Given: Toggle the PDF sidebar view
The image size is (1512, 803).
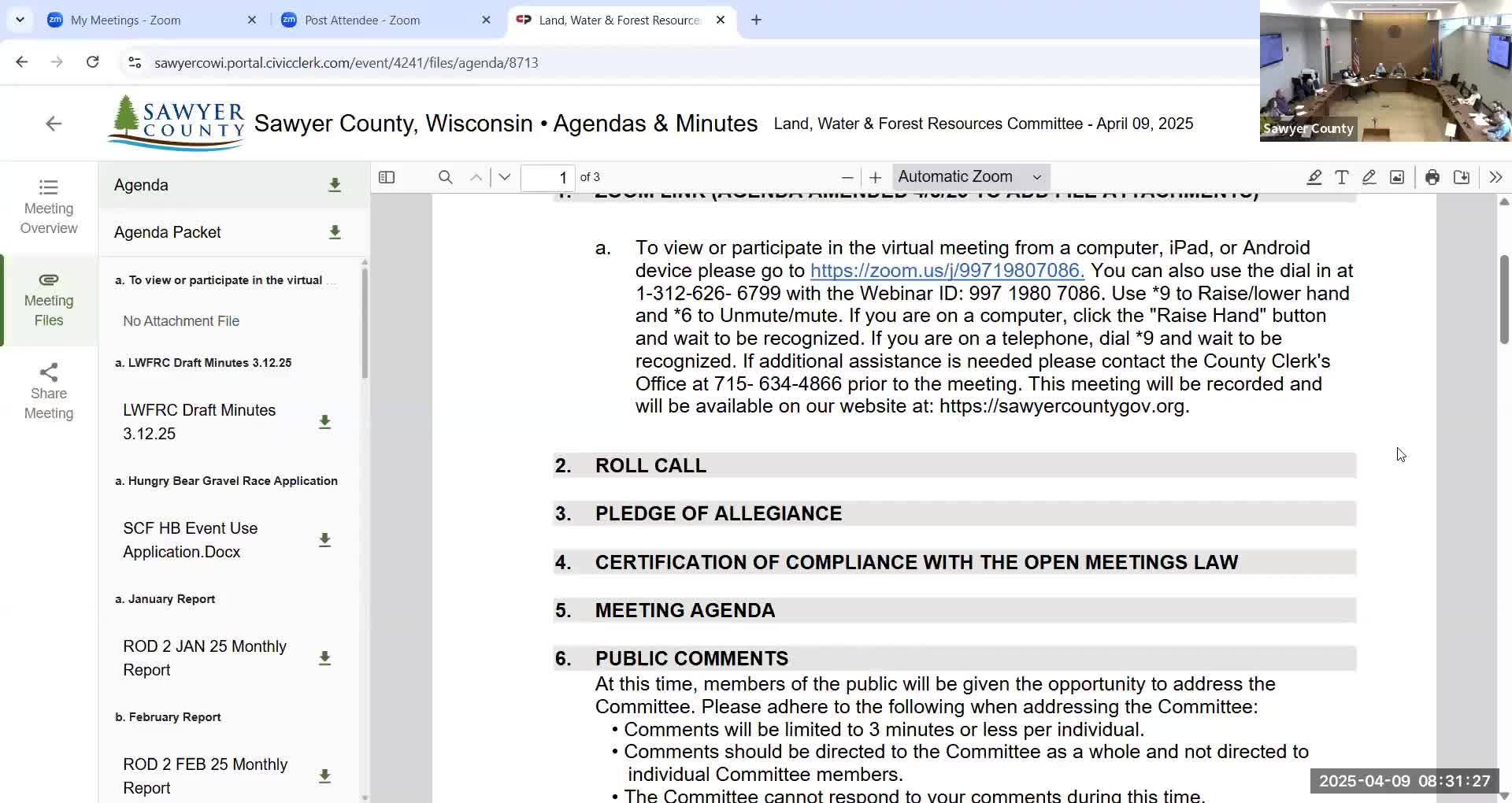Looking at the screenshot, I should pyautogui.click(x=387, y=177).
